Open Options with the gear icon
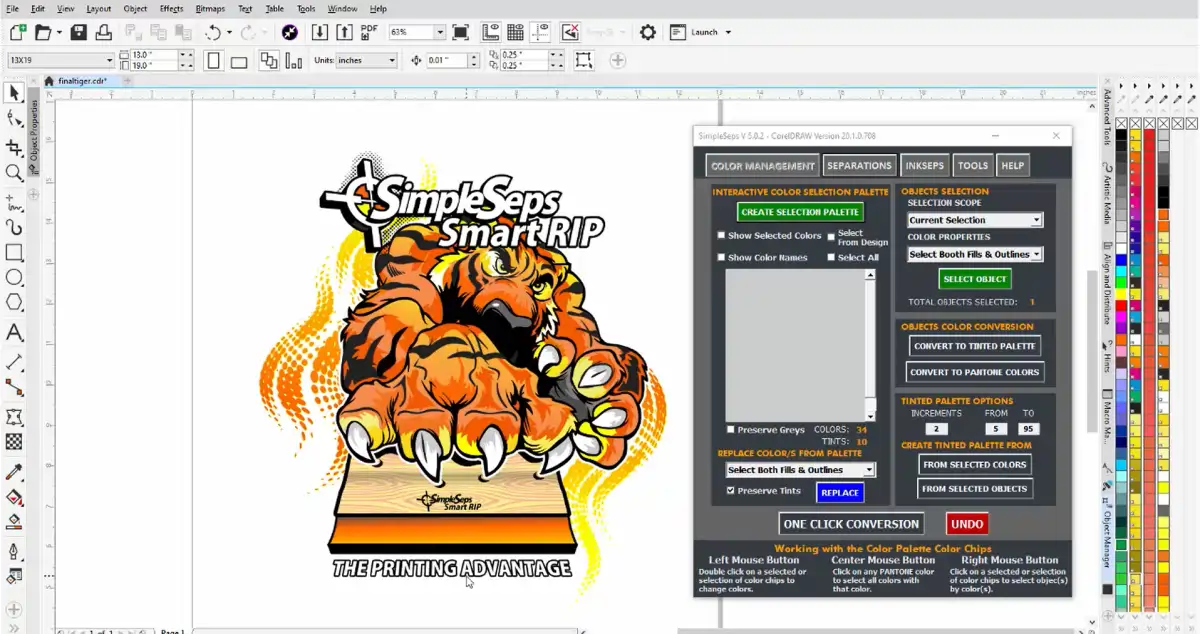The height and width of the screenshot is (634, 1200). (x=648, y=32)
